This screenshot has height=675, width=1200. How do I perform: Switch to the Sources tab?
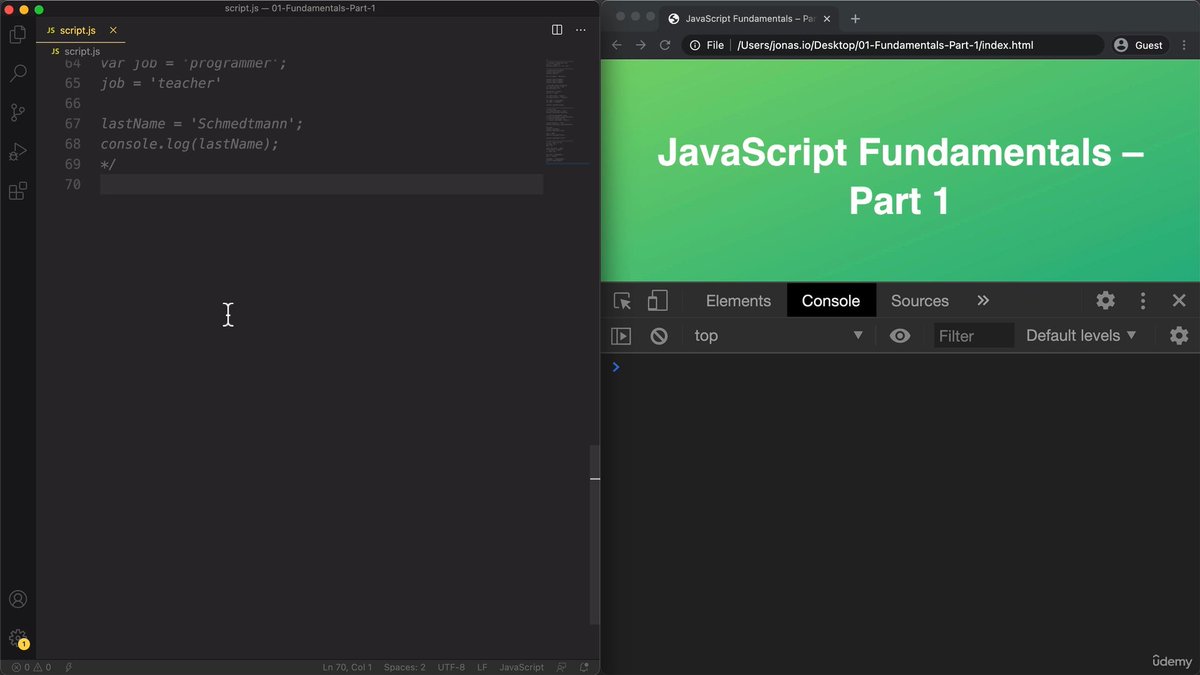tap(920, 301)
